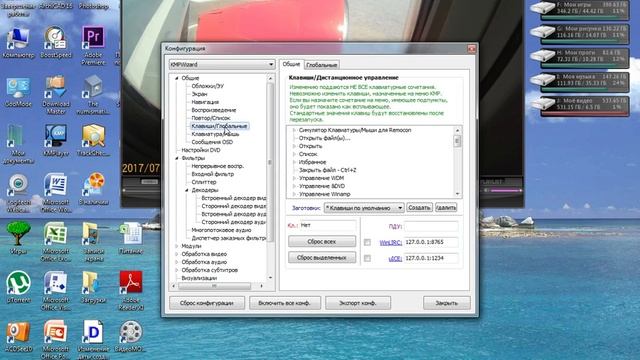Open drive F: Мои игры gadget
The image size is (640, 360).
pos(580,10)
